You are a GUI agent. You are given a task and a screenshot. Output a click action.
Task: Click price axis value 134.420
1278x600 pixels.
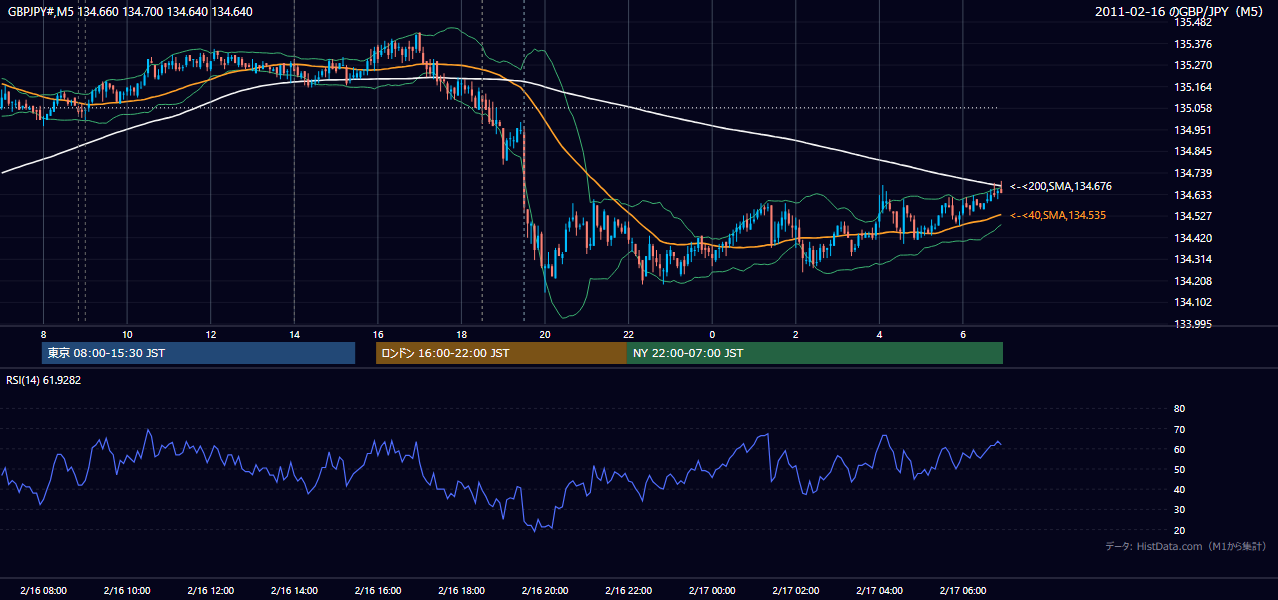[1193, 238]
